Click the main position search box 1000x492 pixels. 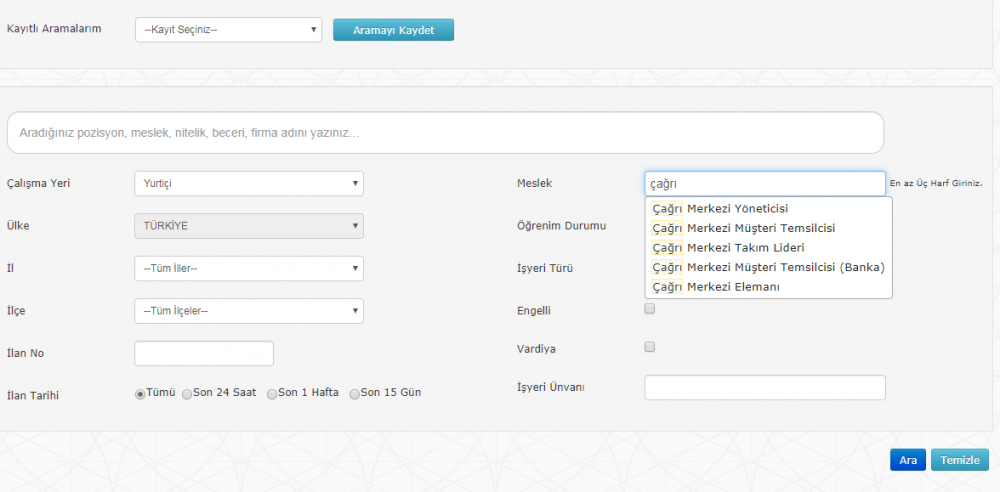pyautogui.click(x=445, y=133)
